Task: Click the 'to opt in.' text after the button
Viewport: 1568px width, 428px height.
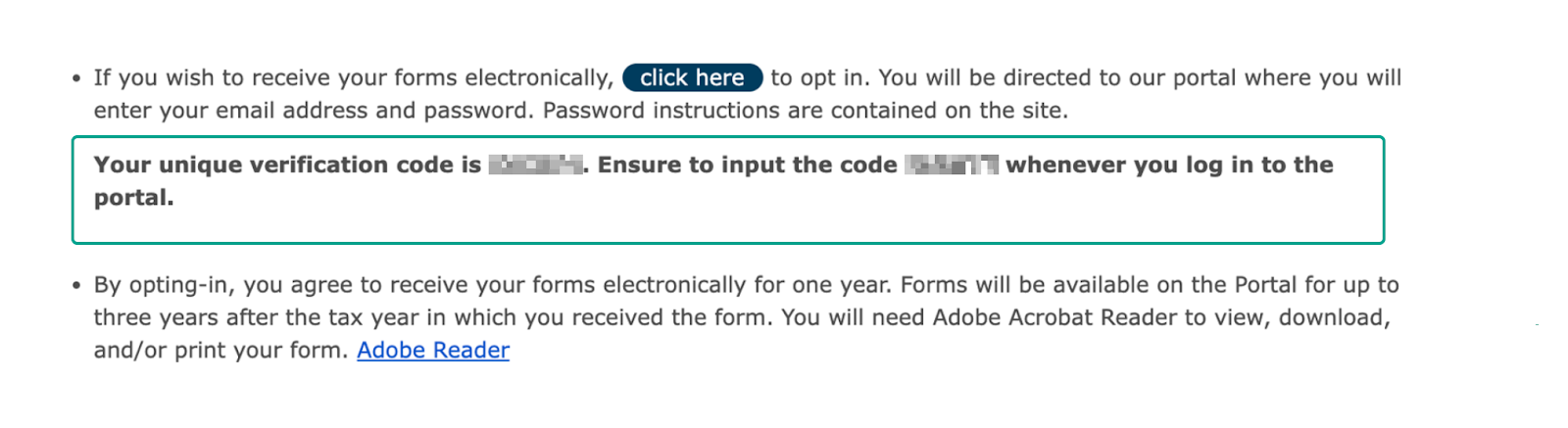Action: [x=820, y=77]
